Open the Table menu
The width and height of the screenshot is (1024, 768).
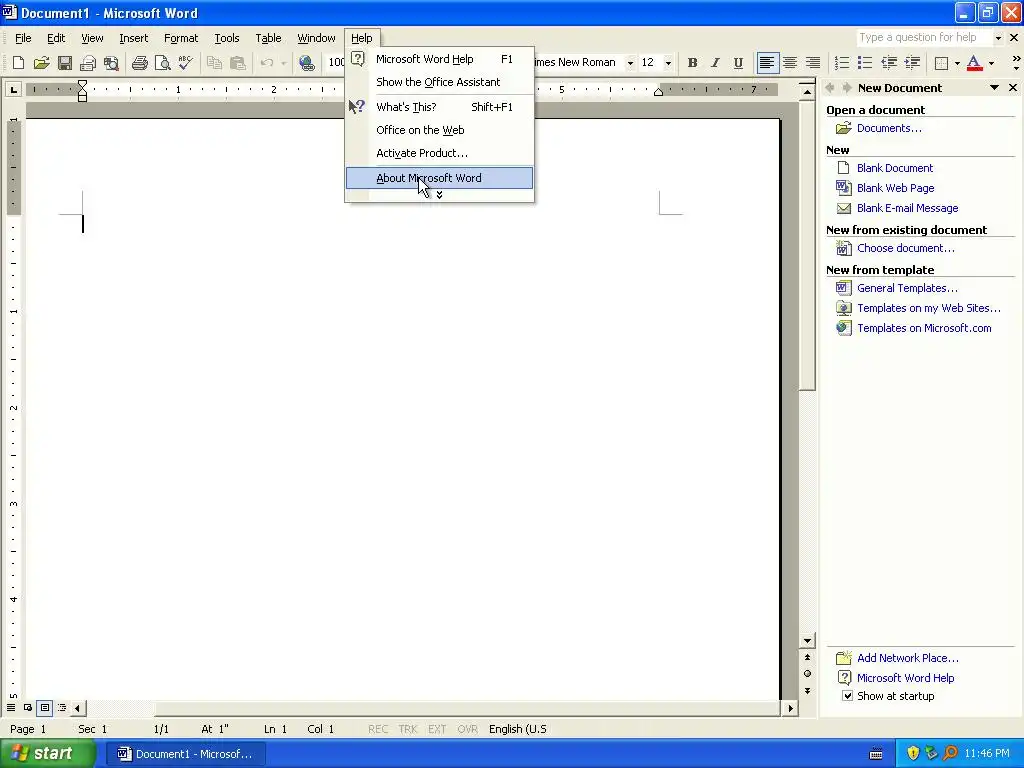coord(268,38)
